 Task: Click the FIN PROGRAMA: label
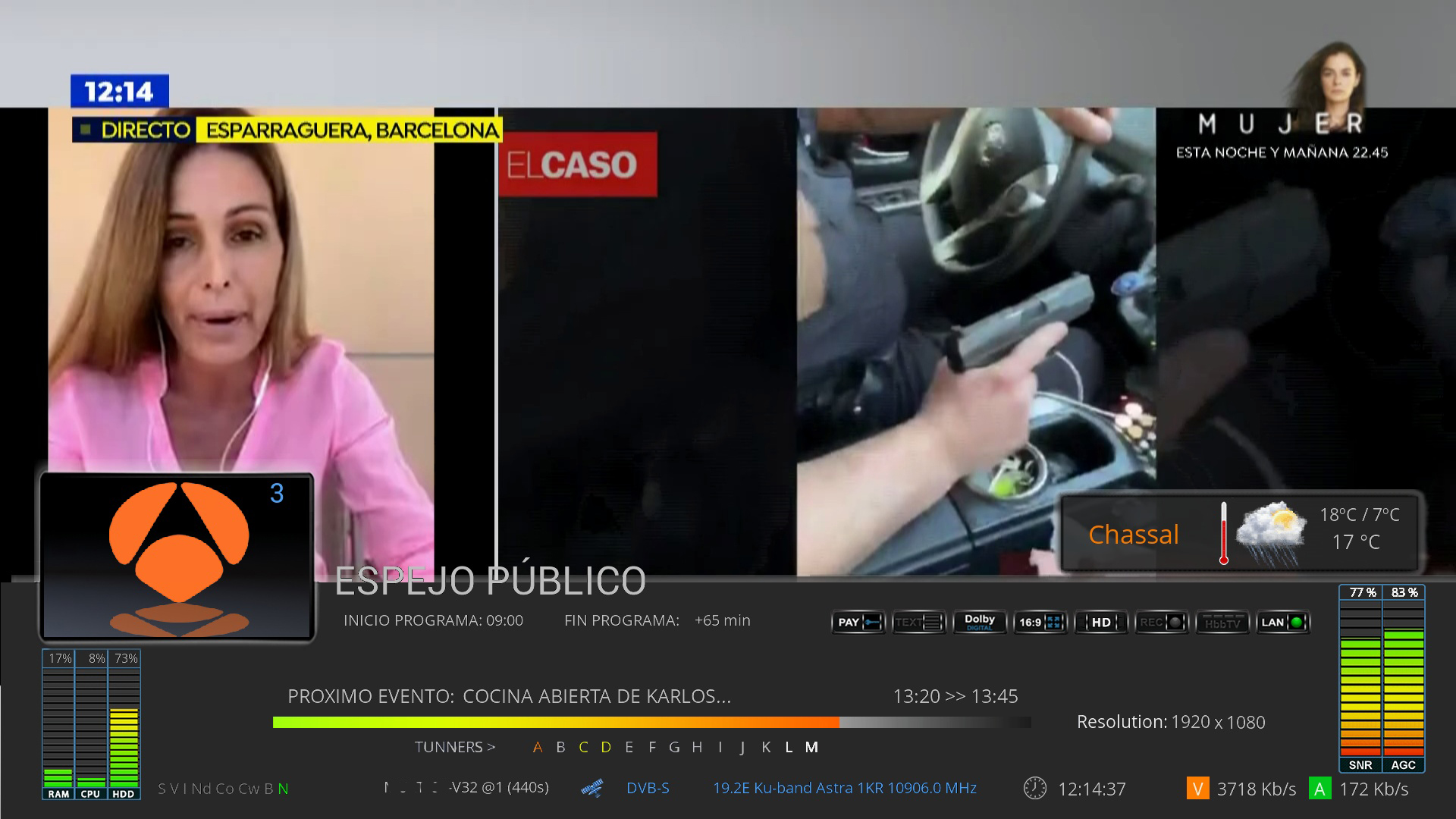[622, 620]
